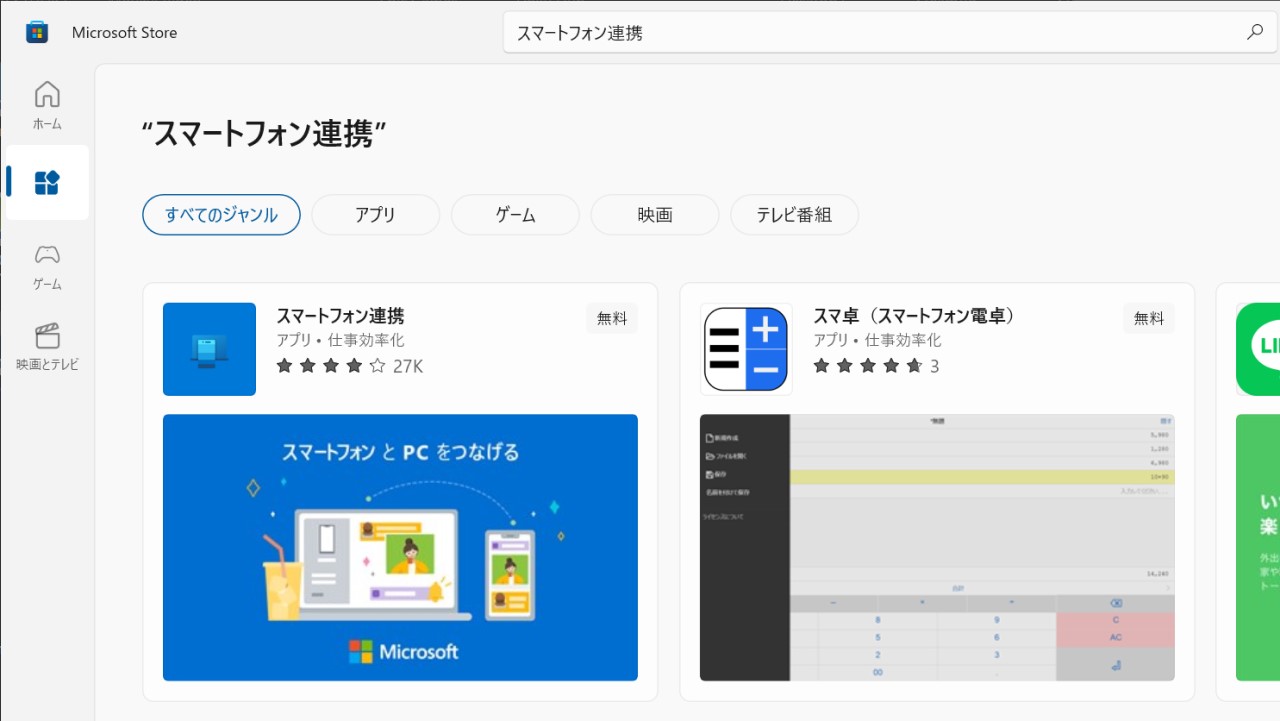This screenshot has width=1280, height=721.
Task: Select the アプリ filter
Action: (x=375, y=215)
